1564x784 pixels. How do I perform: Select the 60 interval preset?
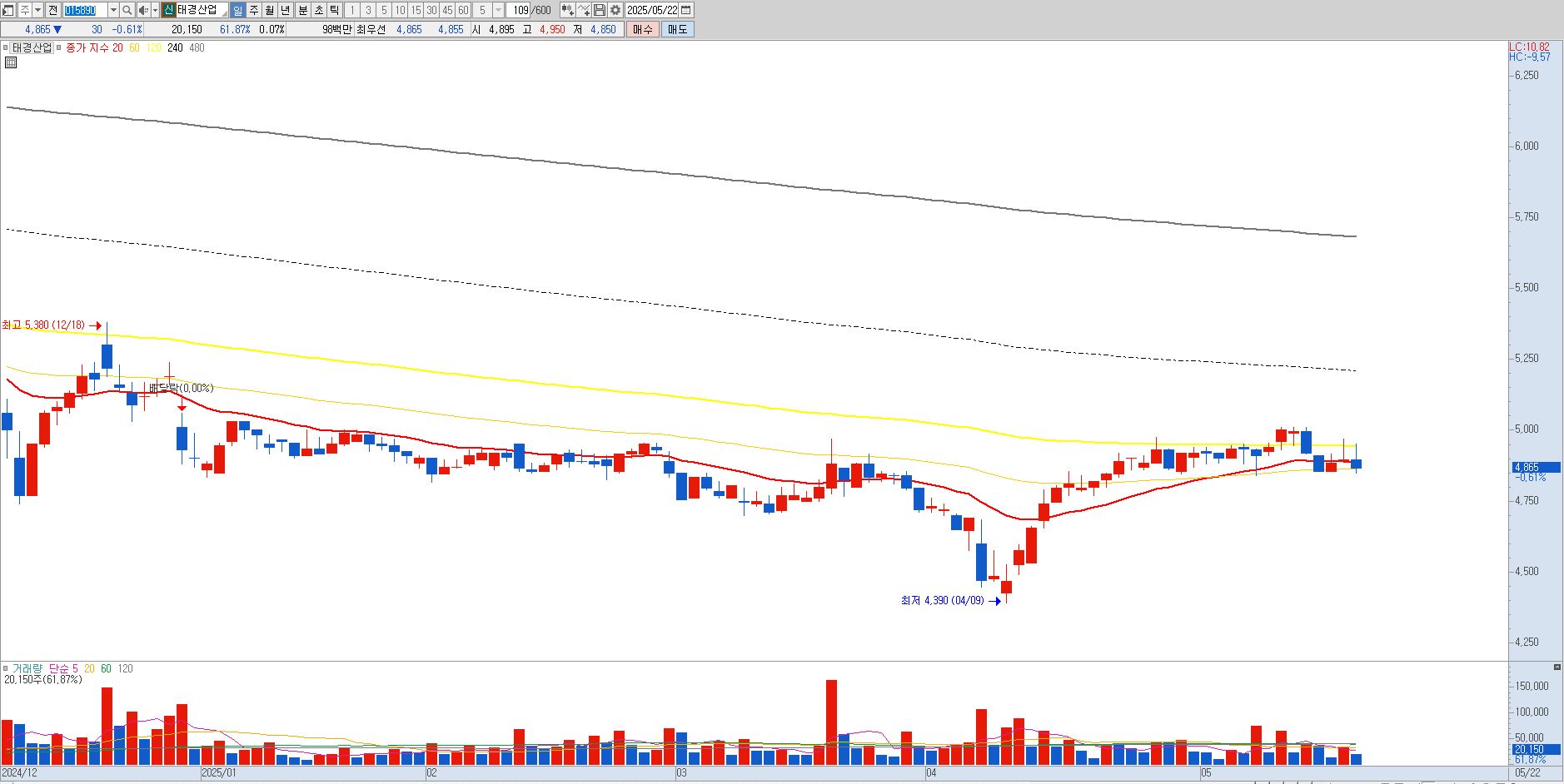click(463, 10)
